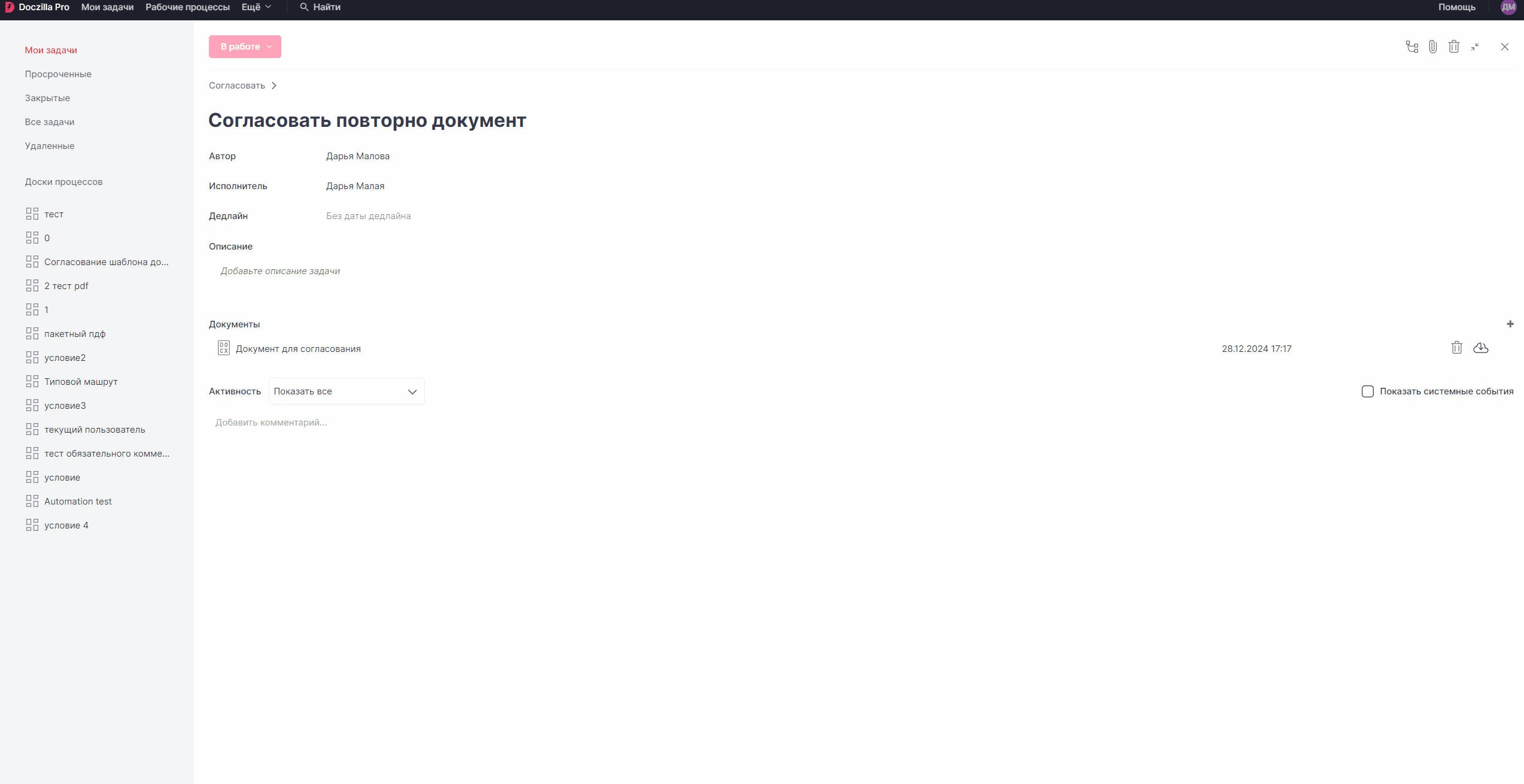Open 'Рабочие процессы' in top menu
The width and height of the screenshot is (1524, 784).
187,7
